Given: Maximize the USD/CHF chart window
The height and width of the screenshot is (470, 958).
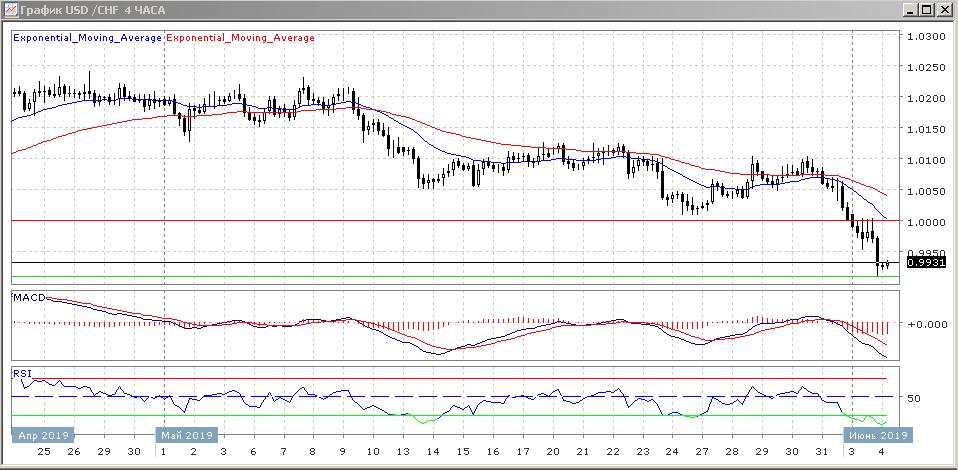Looking at the screenshot, I should tap(927, 10).
